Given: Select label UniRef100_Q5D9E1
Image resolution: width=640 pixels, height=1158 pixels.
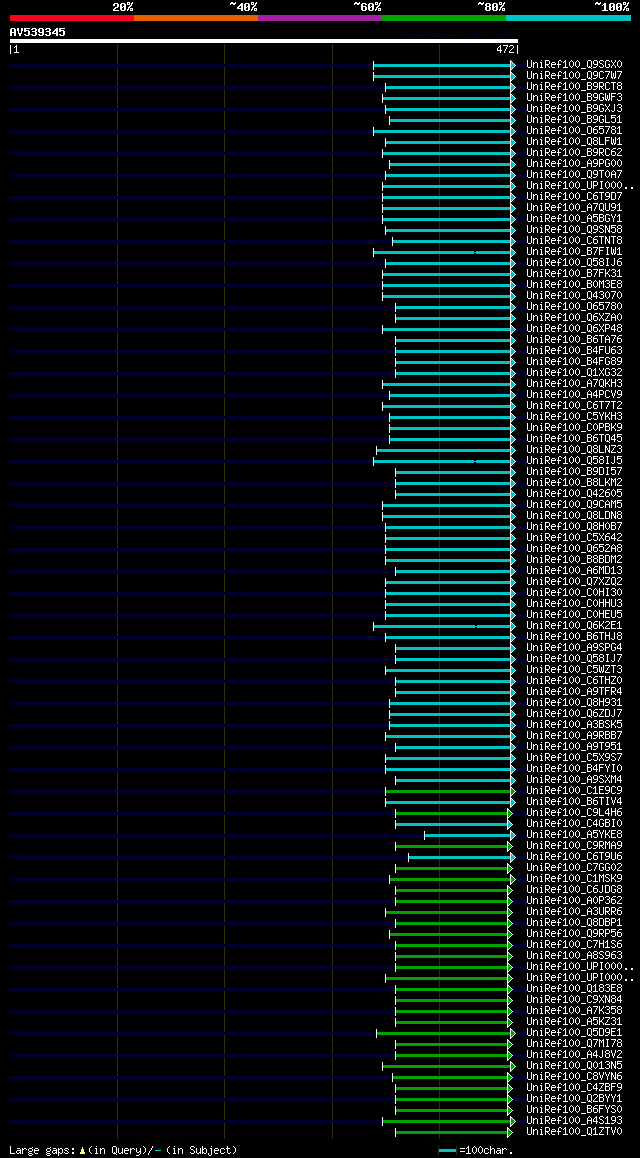Looking at the screenshot, I should click(x=574, y=1033).
